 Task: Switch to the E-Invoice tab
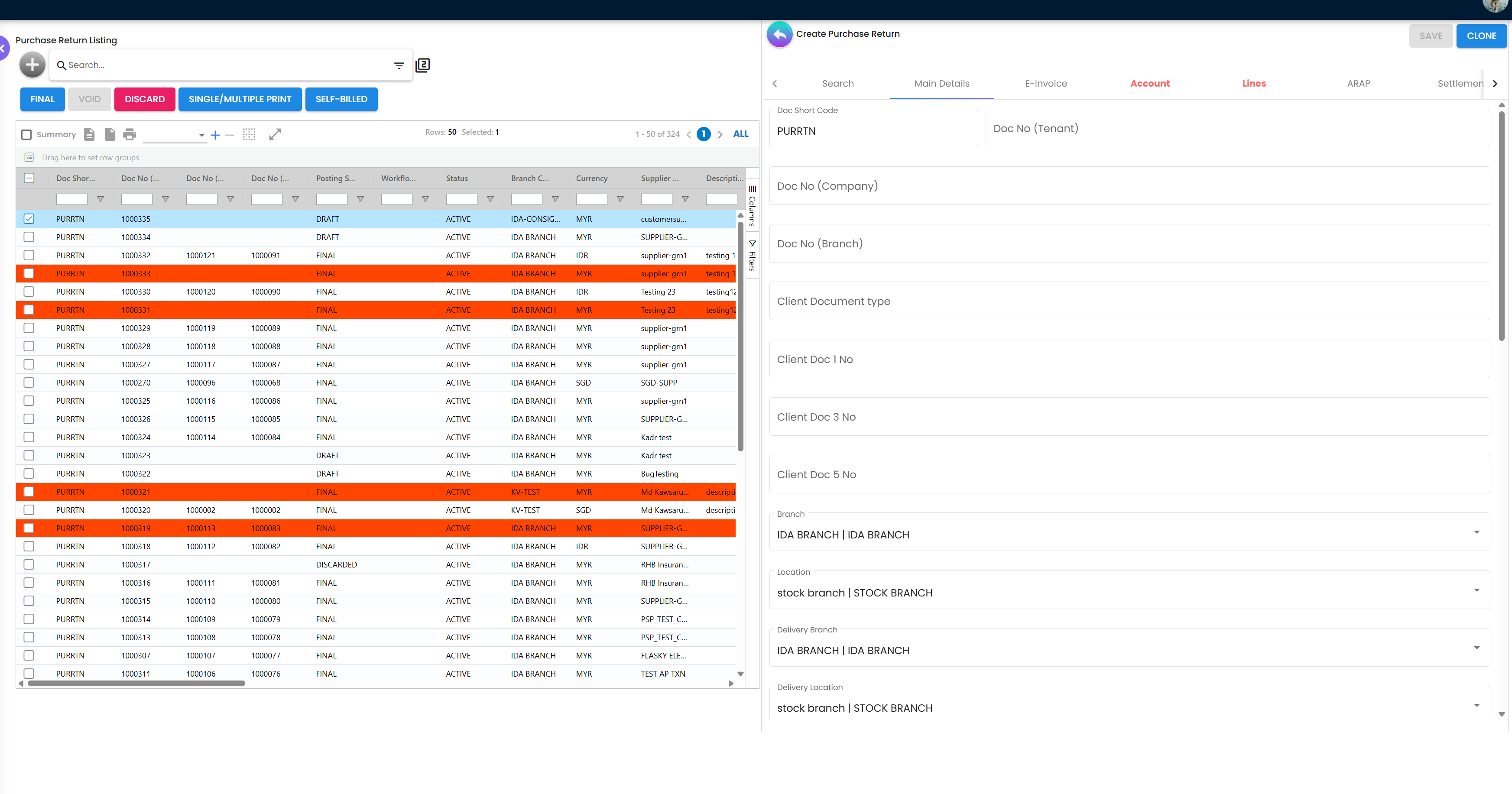(x=1046, y=83)
